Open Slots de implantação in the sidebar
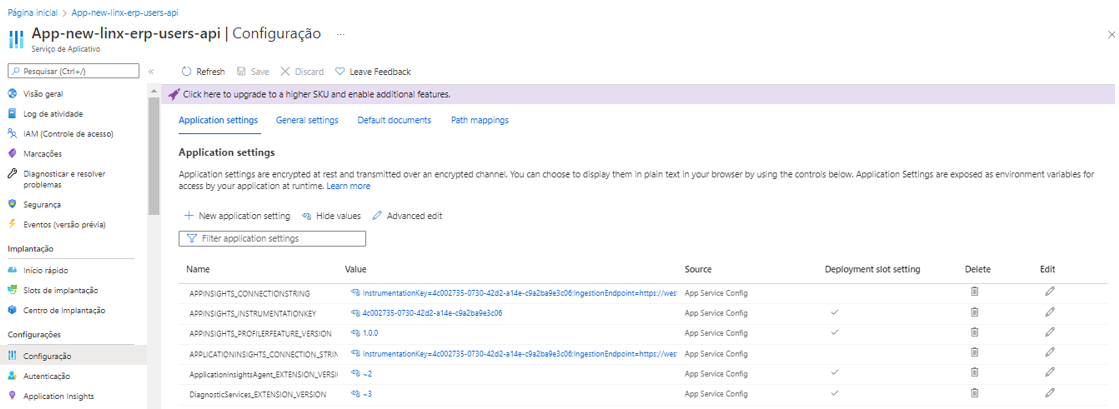The width and height of the screenshot is (1119, 409). 60,290
